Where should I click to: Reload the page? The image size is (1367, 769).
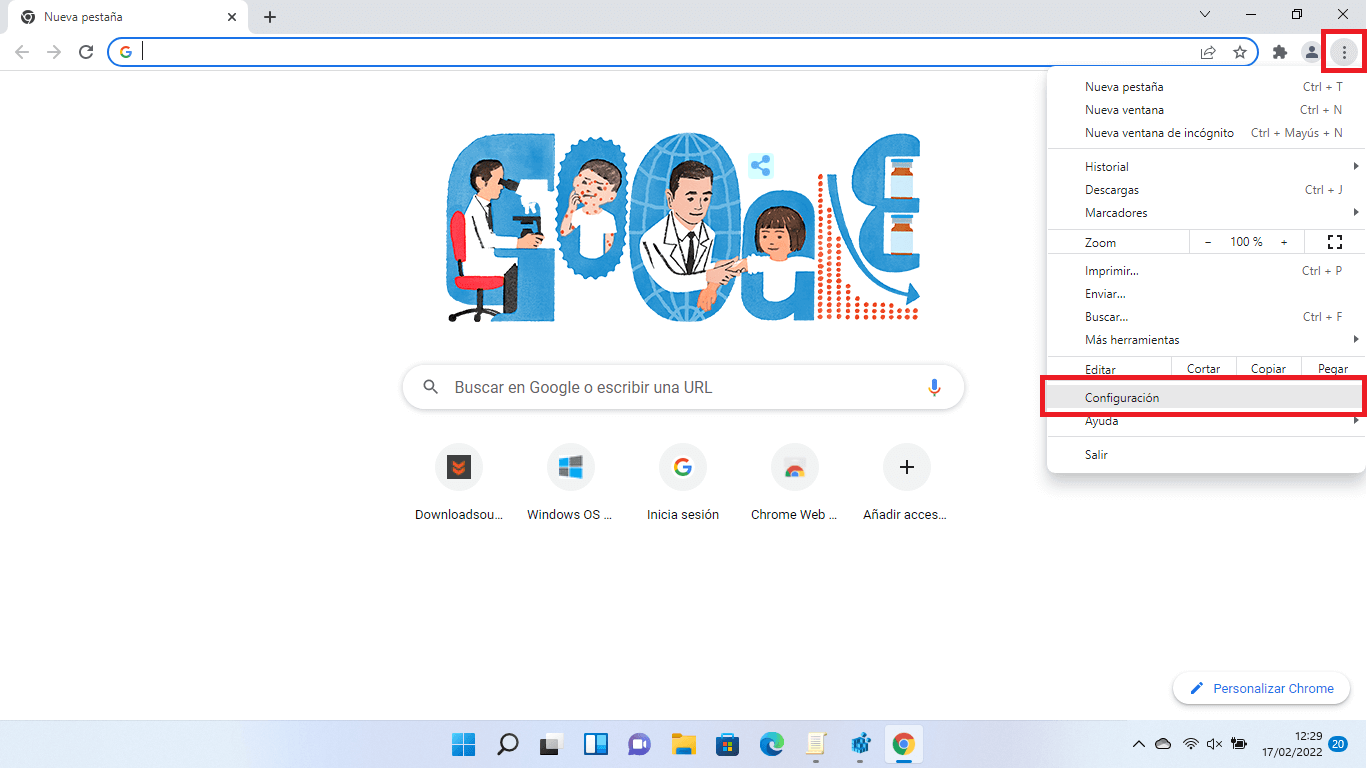click(86, 52)
